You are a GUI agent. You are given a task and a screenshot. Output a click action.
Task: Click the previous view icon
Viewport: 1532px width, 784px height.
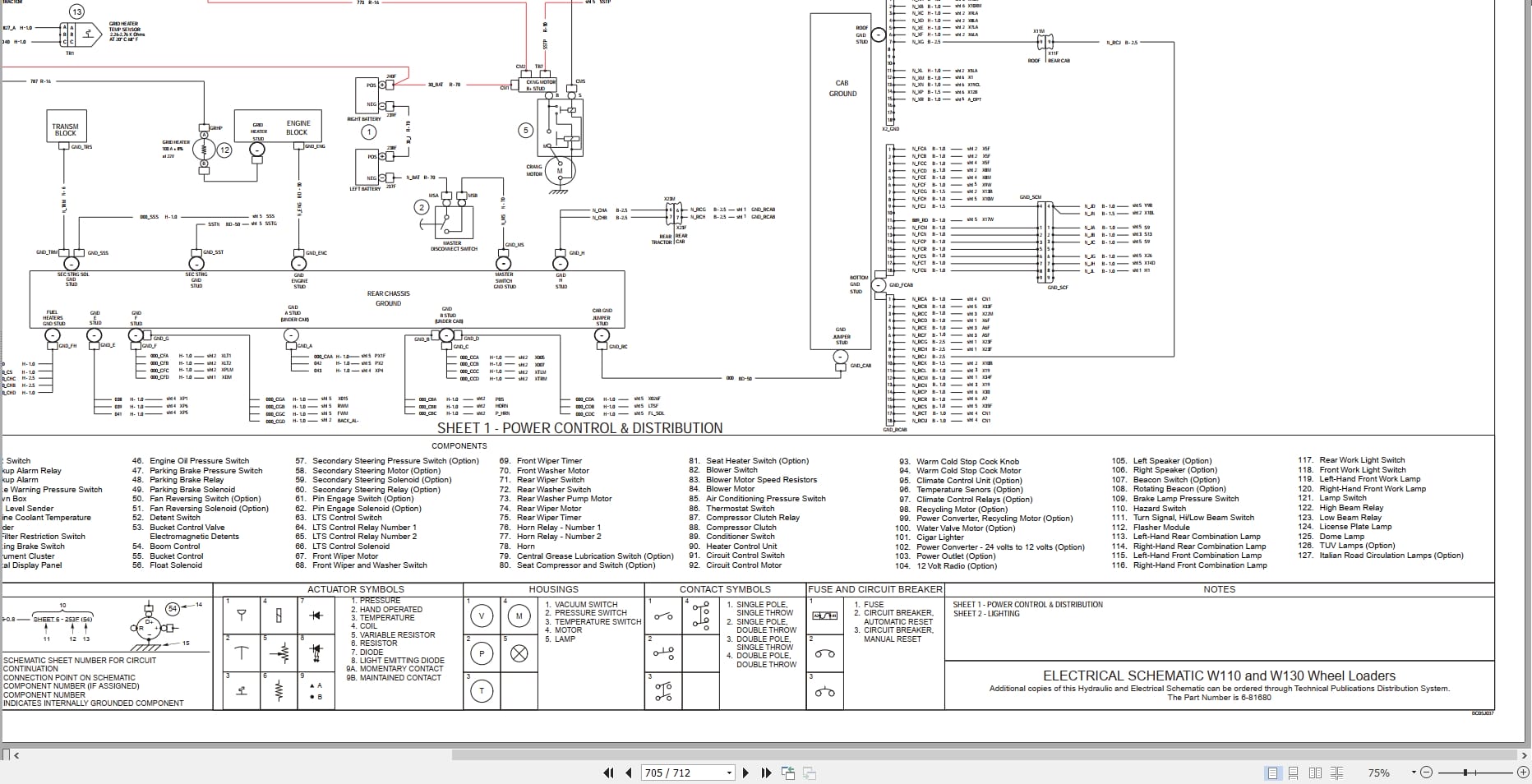coord(788,772)
